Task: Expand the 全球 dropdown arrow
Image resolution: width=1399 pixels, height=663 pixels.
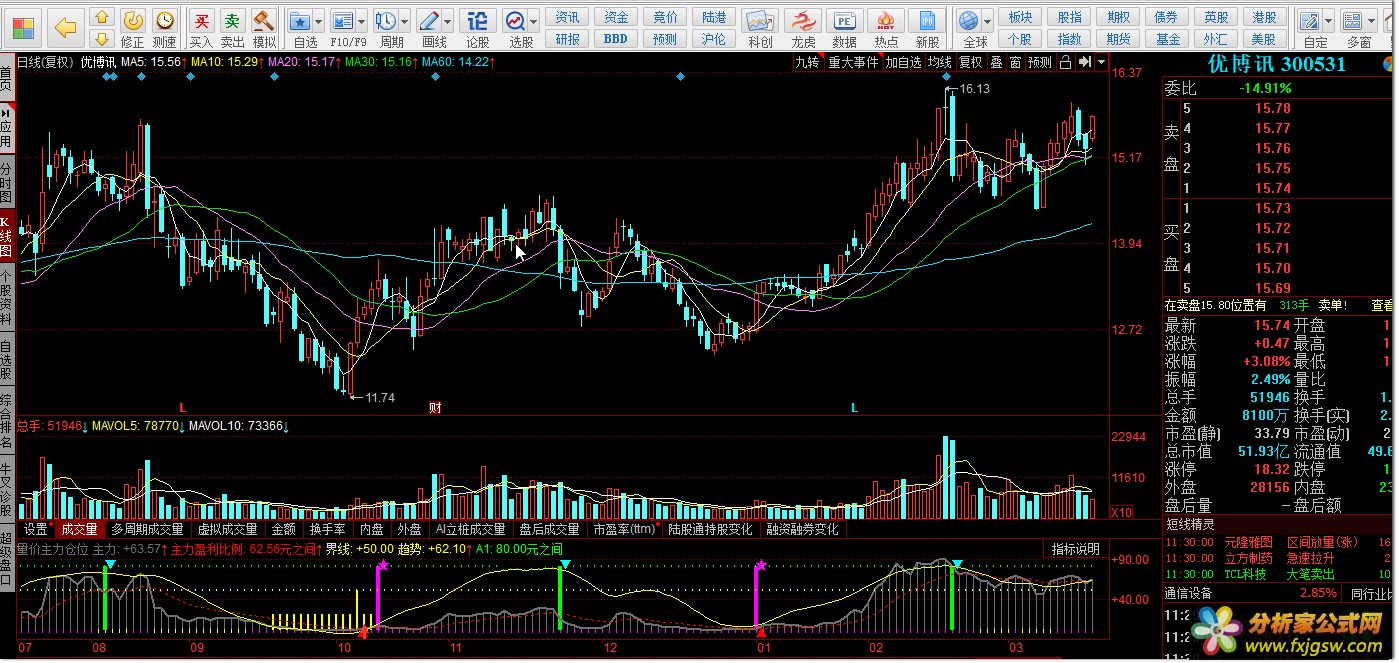Action: (x=987, y=21)
